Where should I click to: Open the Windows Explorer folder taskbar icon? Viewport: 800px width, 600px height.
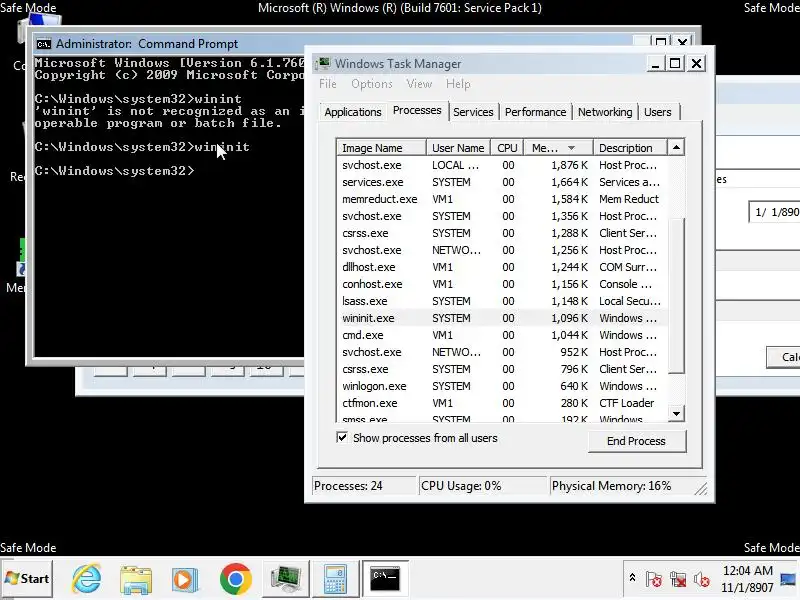(x=136, y=579)
